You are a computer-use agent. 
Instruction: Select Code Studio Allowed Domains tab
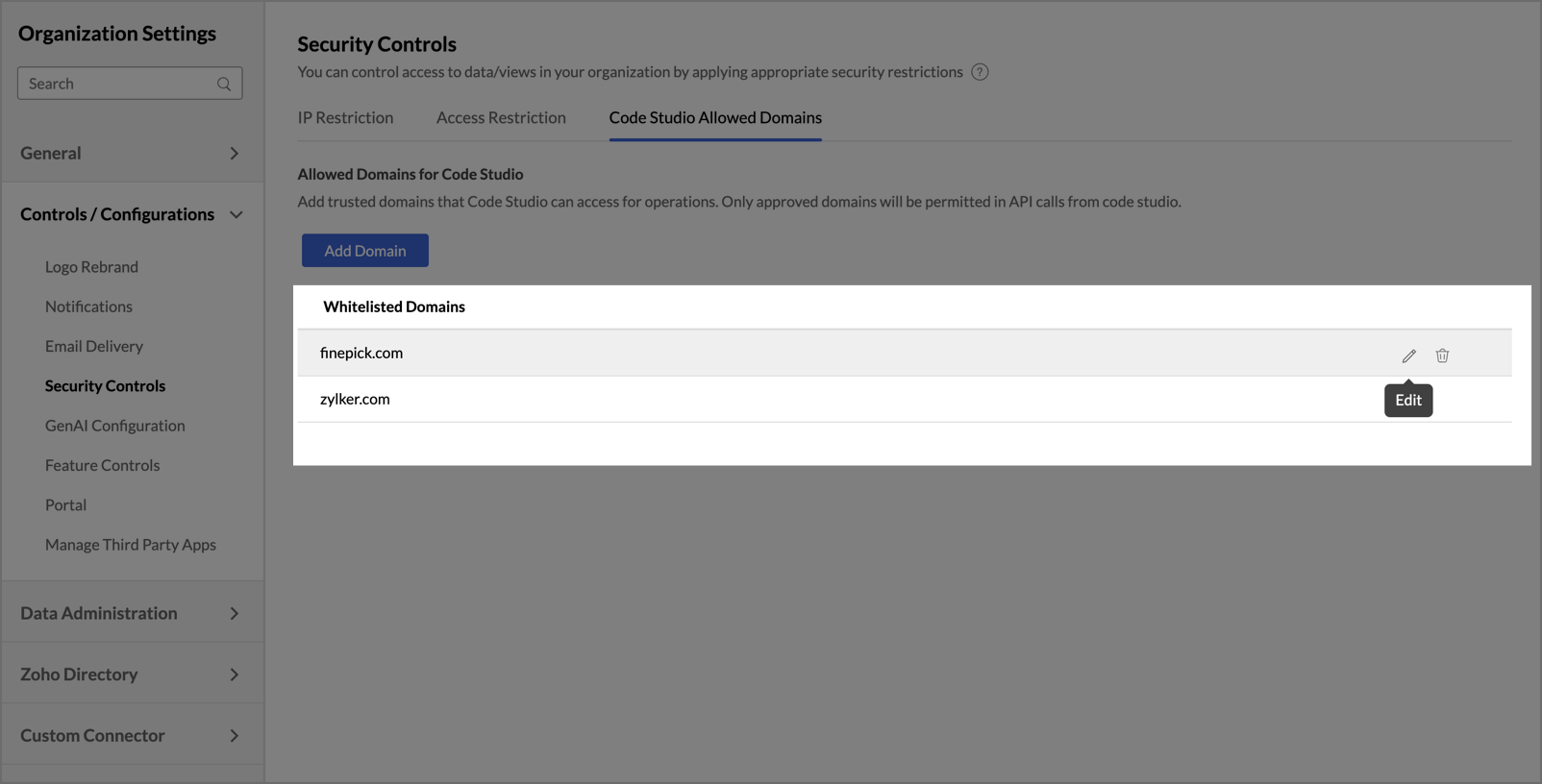point(715,117)
